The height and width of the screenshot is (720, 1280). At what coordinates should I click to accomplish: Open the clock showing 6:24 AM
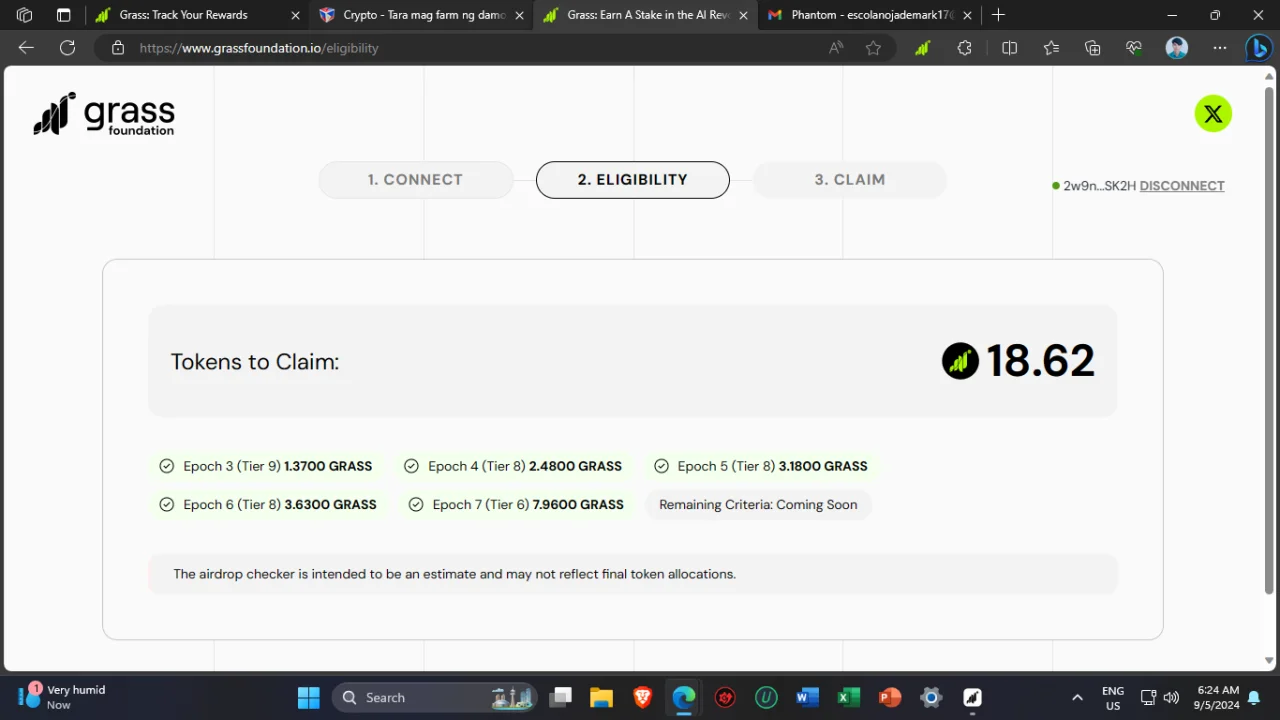click(x=1217, y=697)
